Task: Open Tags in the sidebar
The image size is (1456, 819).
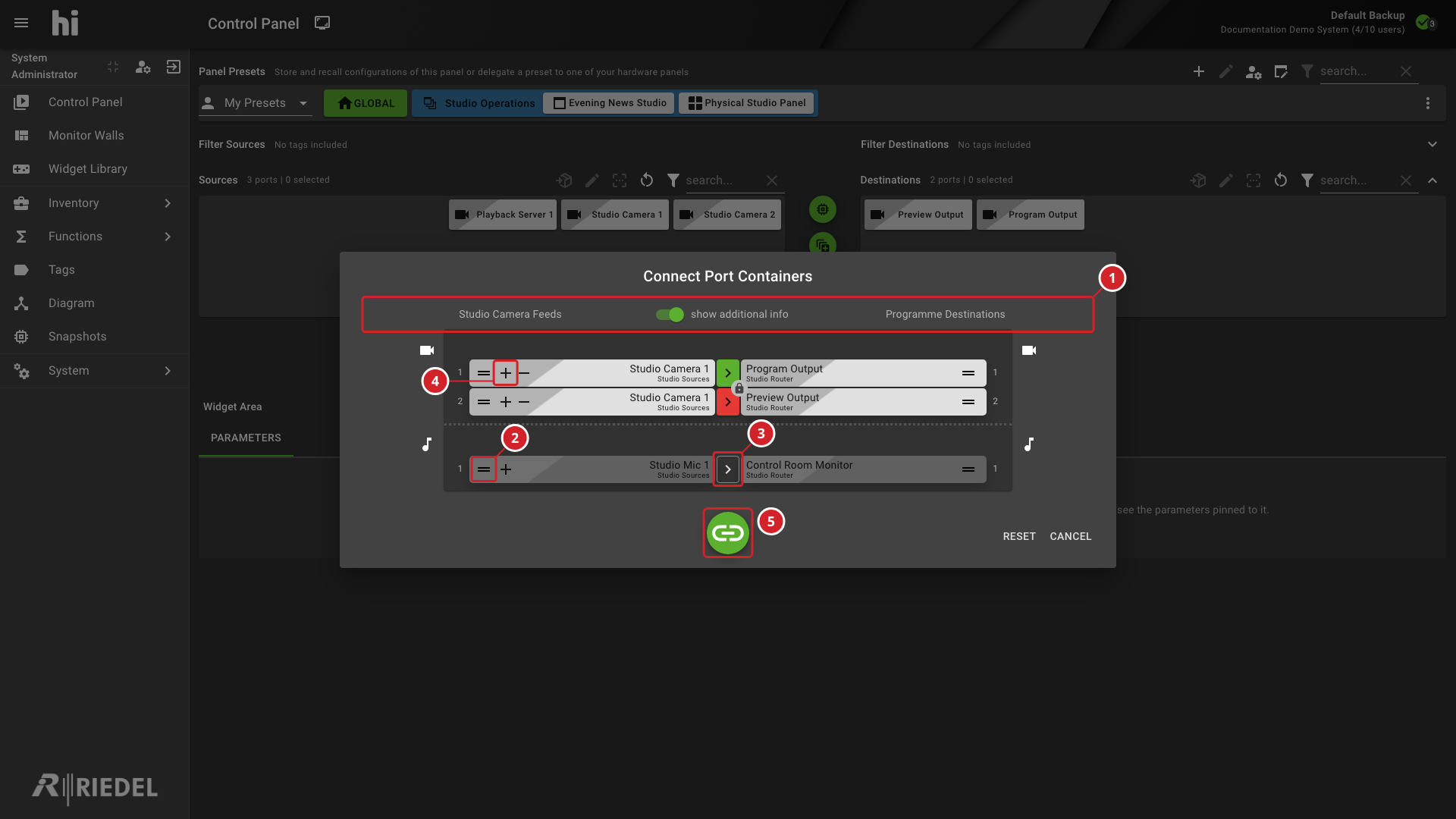Action: (x=94, y=270)
